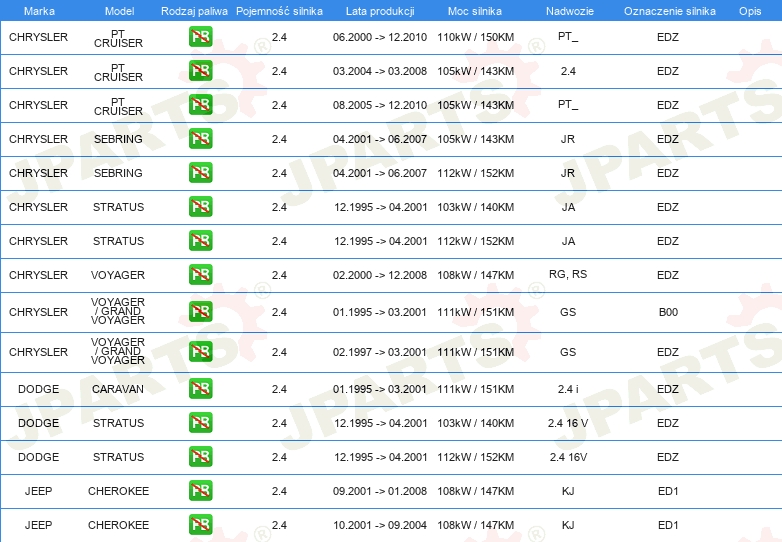Click the 2.4 16 V body cell
This screenshot has width=782, height=542.
(x=568, y=423)
